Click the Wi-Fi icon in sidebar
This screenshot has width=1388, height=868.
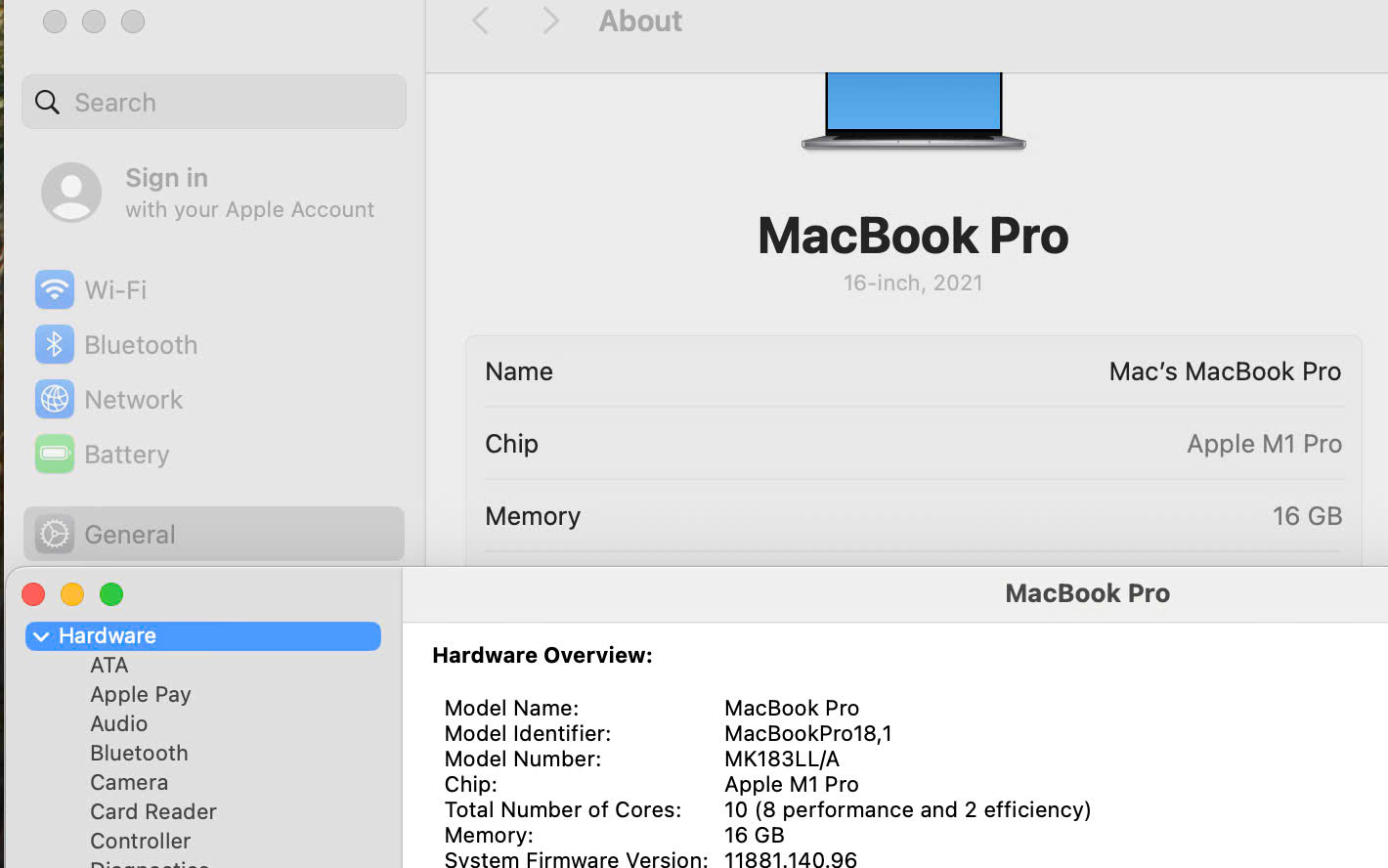[x=55, y=289]
